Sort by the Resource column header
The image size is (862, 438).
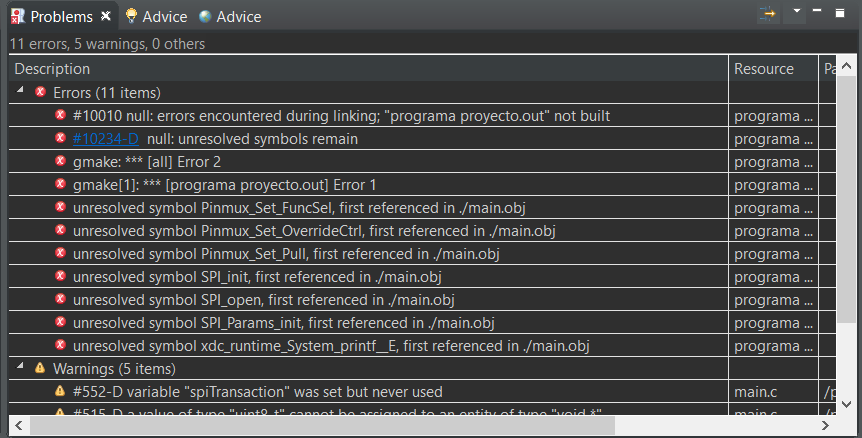(773, 69)
